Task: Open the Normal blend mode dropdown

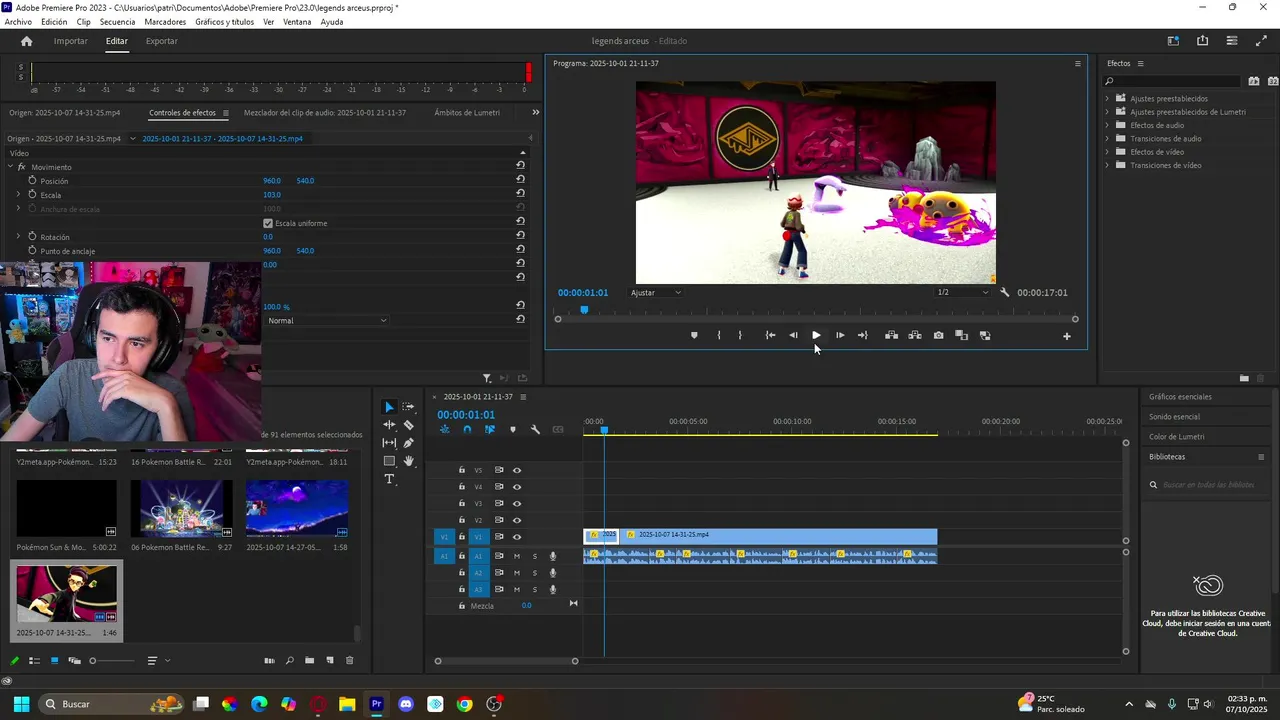Action: (327, 321)
